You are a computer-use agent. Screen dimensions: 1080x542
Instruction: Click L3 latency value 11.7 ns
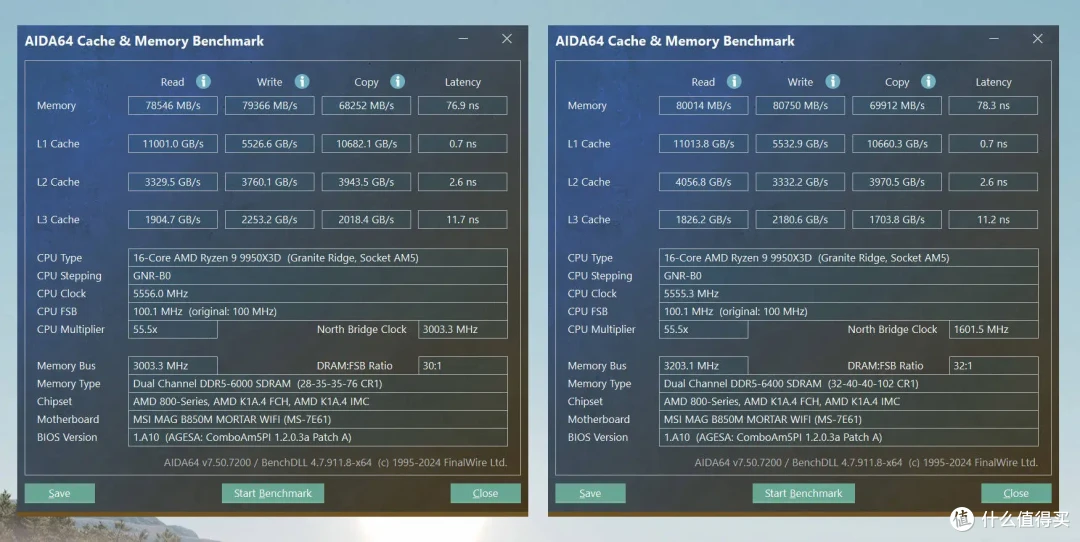pos(463,220)
